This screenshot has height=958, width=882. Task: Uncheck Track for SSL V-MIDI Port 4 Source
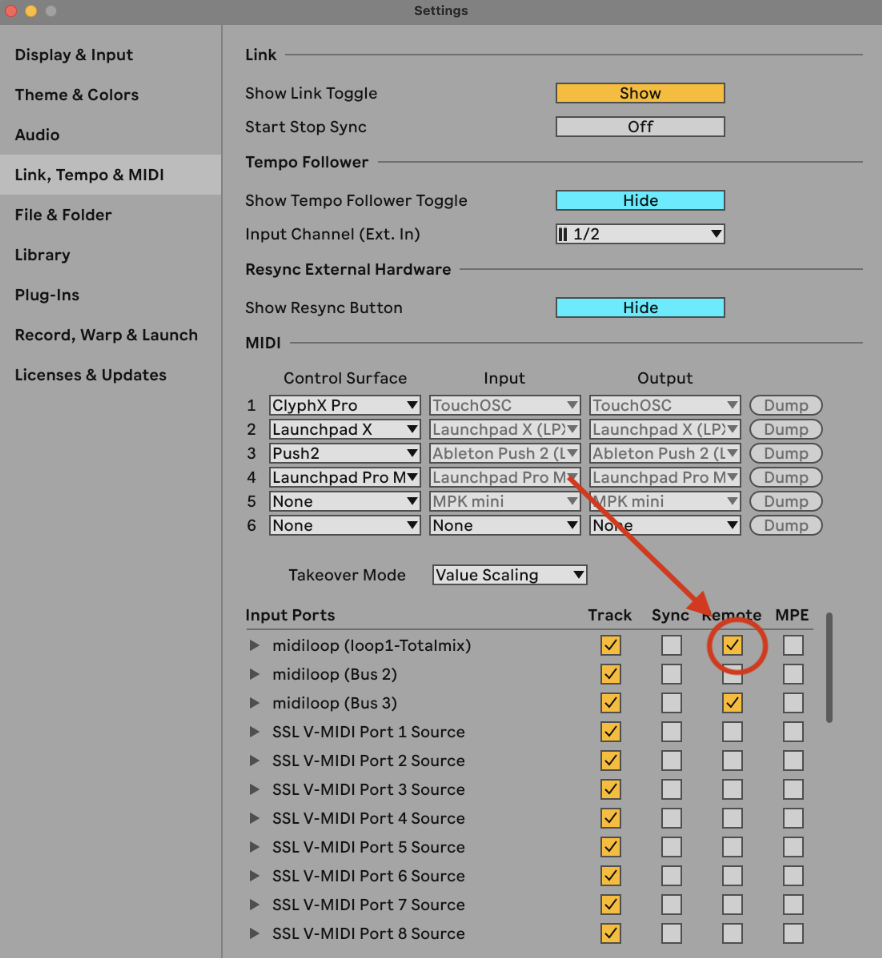pyautogui.click(x=610, y=818)
